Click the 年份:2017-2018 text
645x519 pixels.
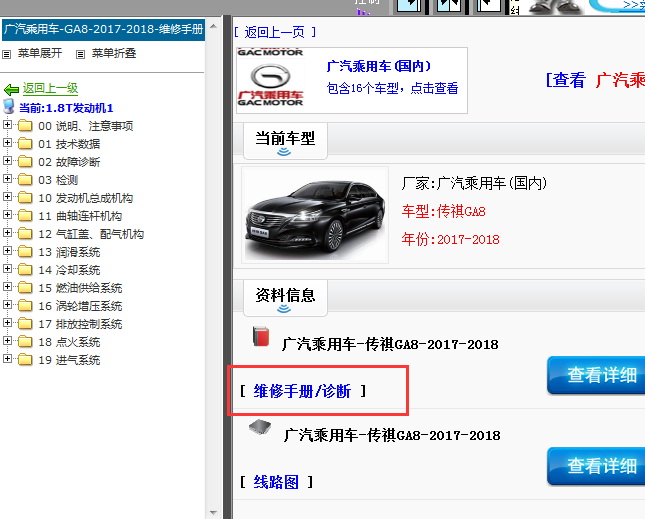point(450,239)
